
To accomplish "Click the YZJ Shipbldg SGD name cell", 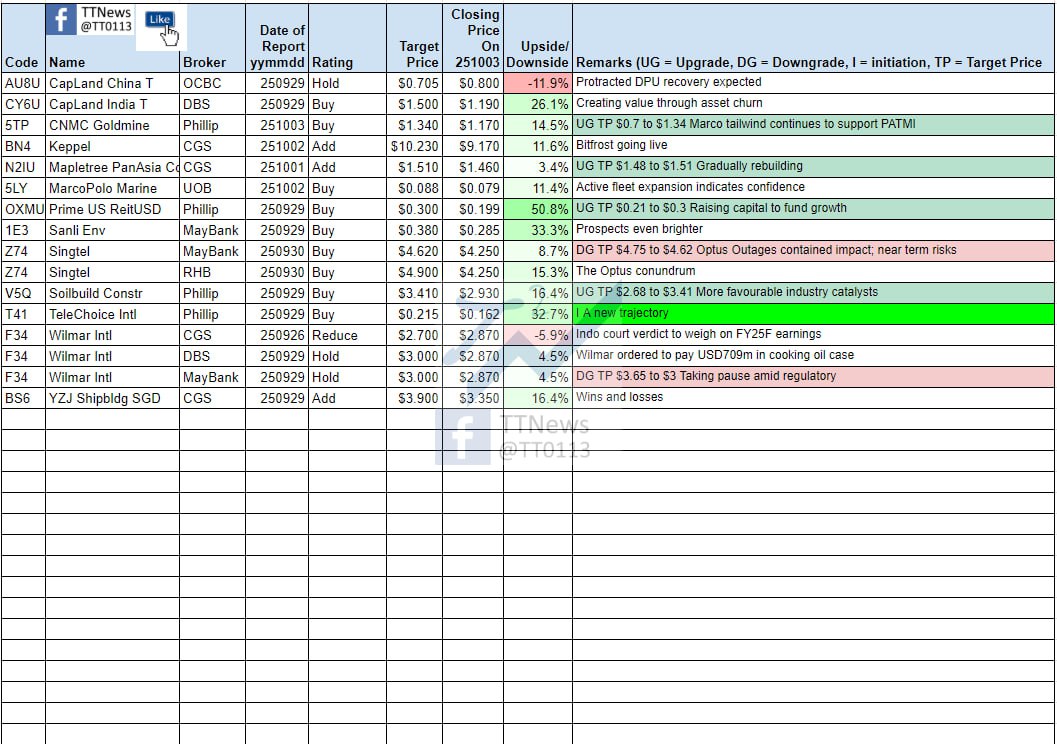I will click(x=112, y=398).
